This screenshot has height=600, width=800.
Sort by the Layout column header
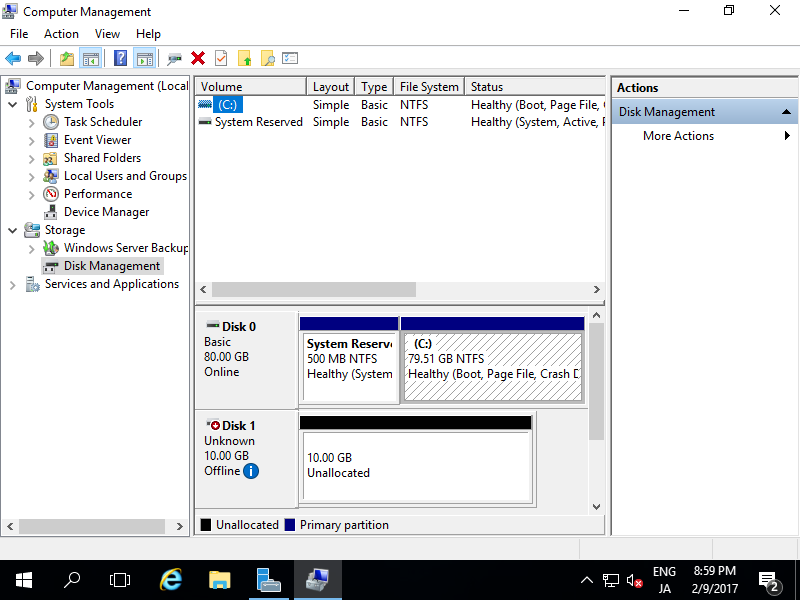coord(331,87)
